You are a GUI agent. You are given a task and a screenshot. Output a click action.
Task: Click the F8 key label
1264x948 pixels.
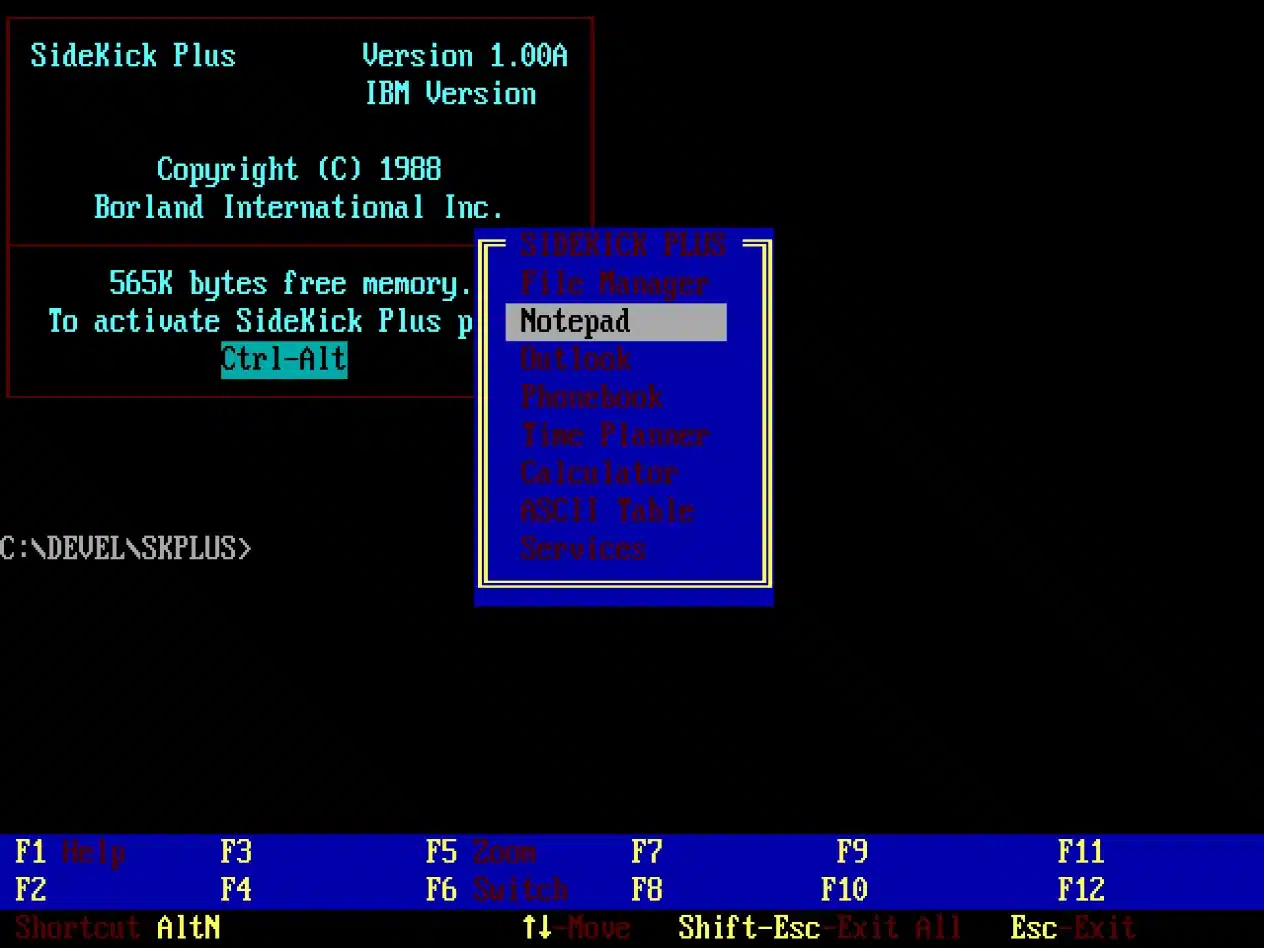click(x=647, y=889)
